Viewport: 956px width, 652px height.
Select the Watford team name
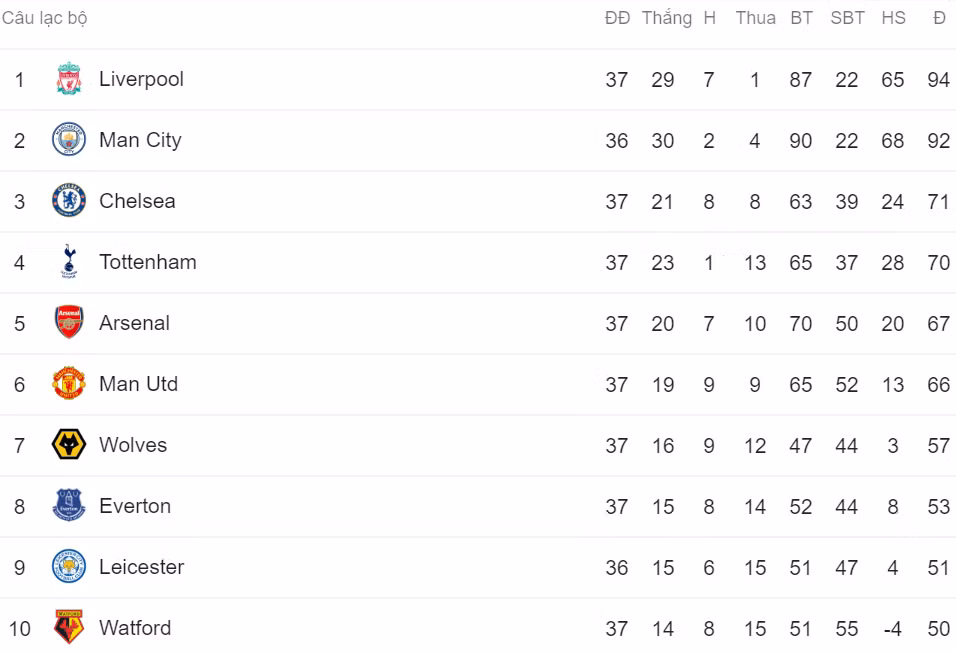135,628
